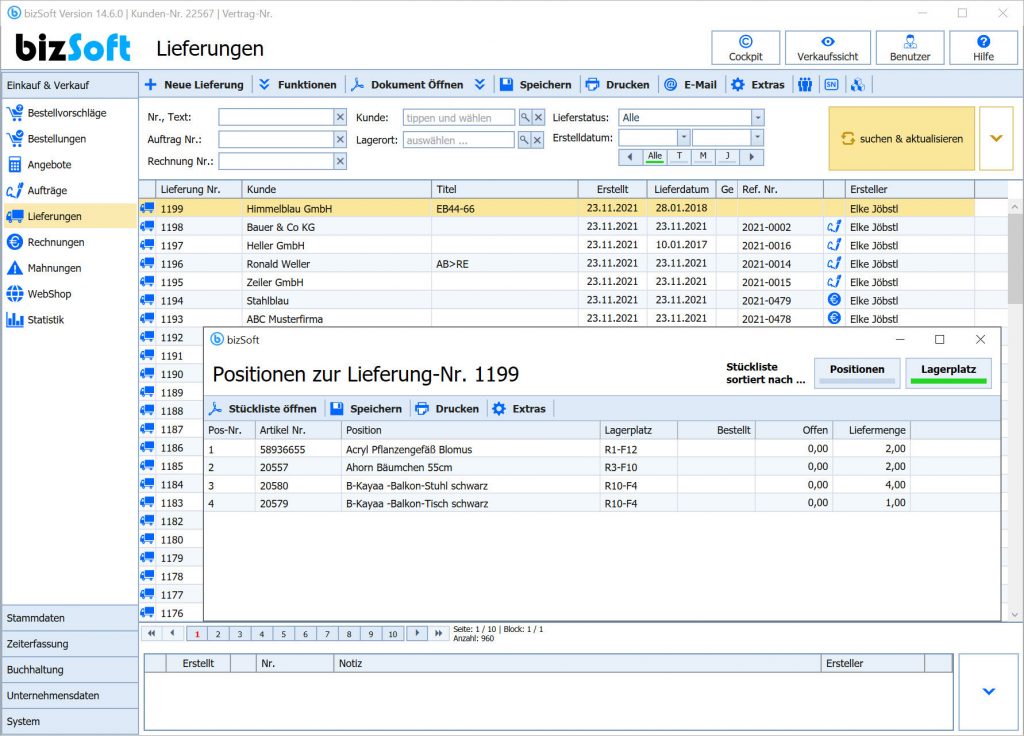This screenshot has height=736, width=1024.
Task: Expand the Stammdaten sidebar section
Action: coord(70,618)
